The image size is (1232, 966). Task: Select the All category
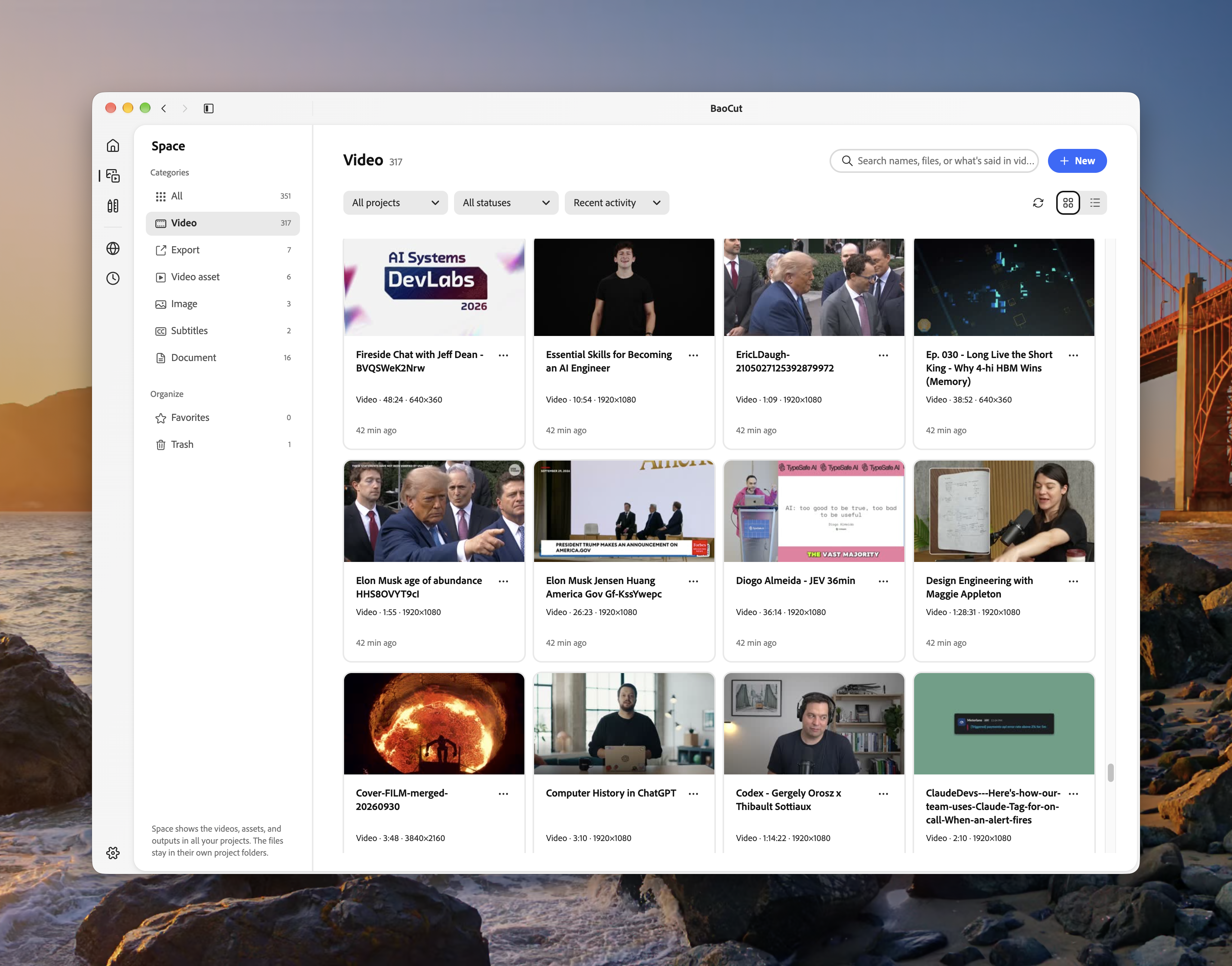[223, 196]
